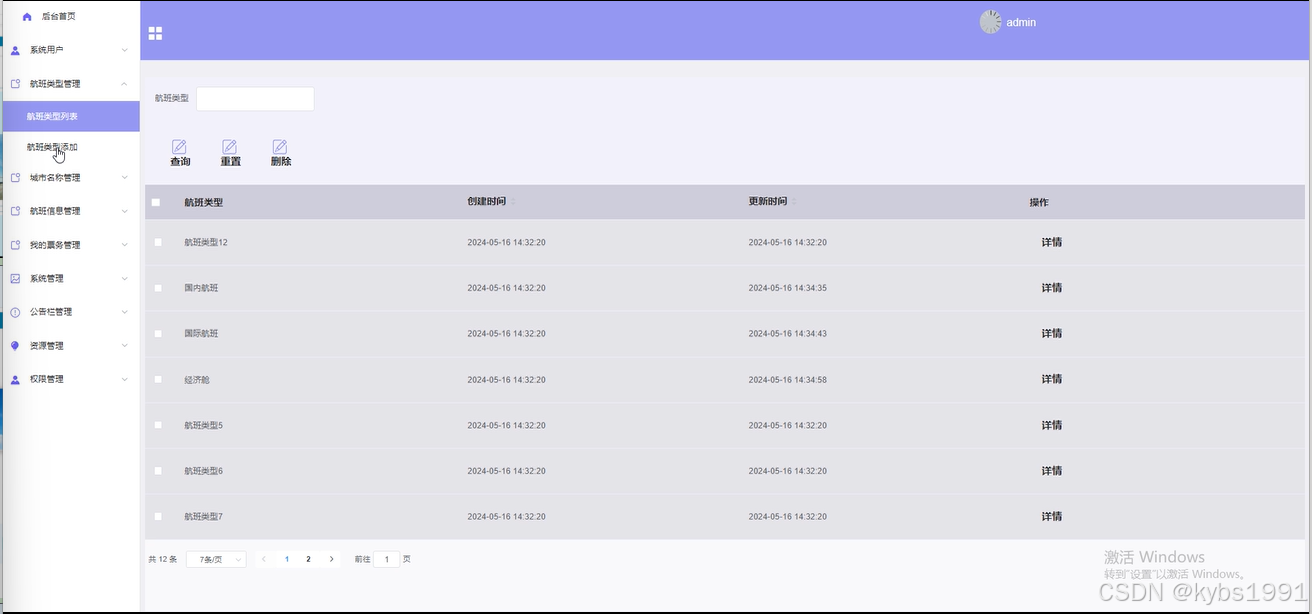Open 详情 for 国内航班
The height and width of the screenshot is (614, 1312).
tap(1051, 288)
